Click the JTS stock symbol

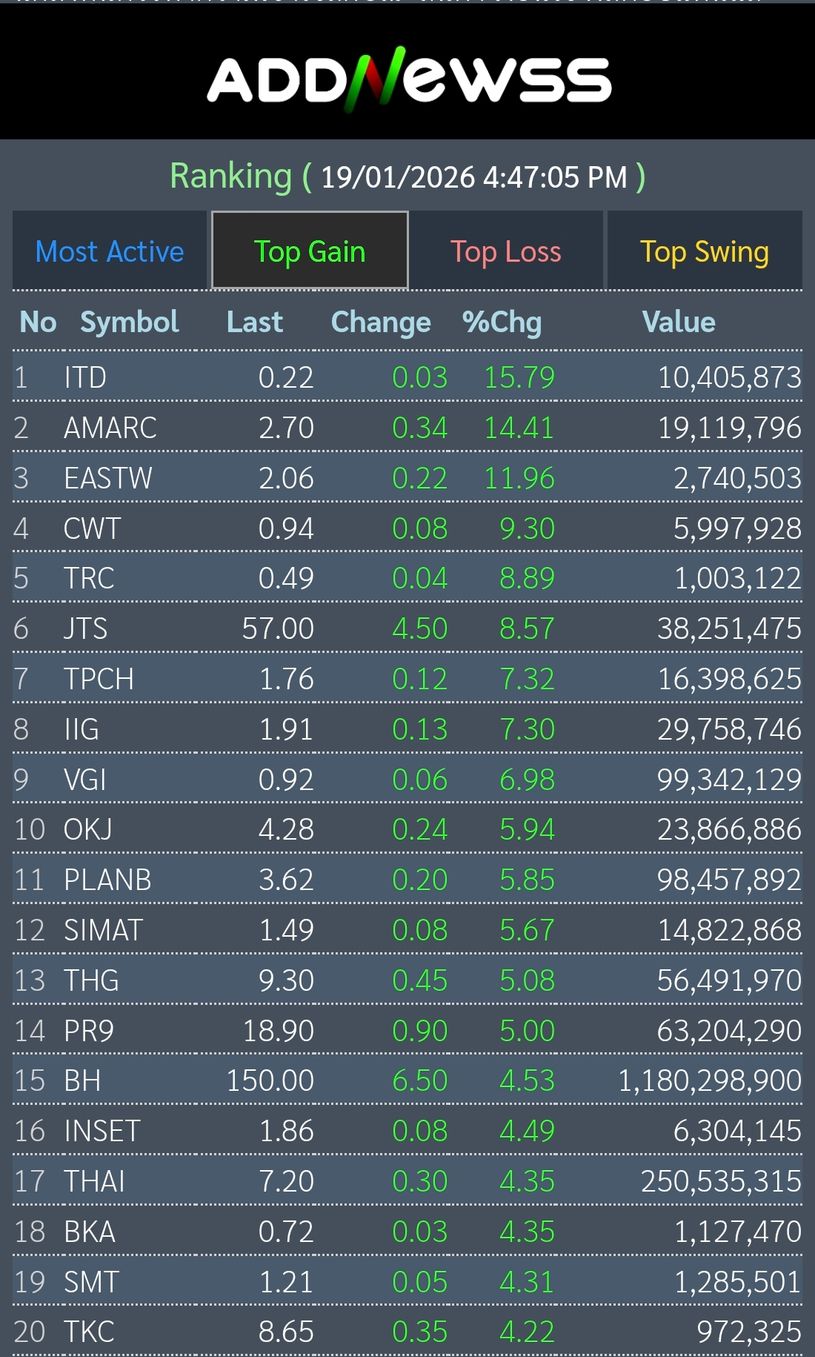tap(86, 629)
